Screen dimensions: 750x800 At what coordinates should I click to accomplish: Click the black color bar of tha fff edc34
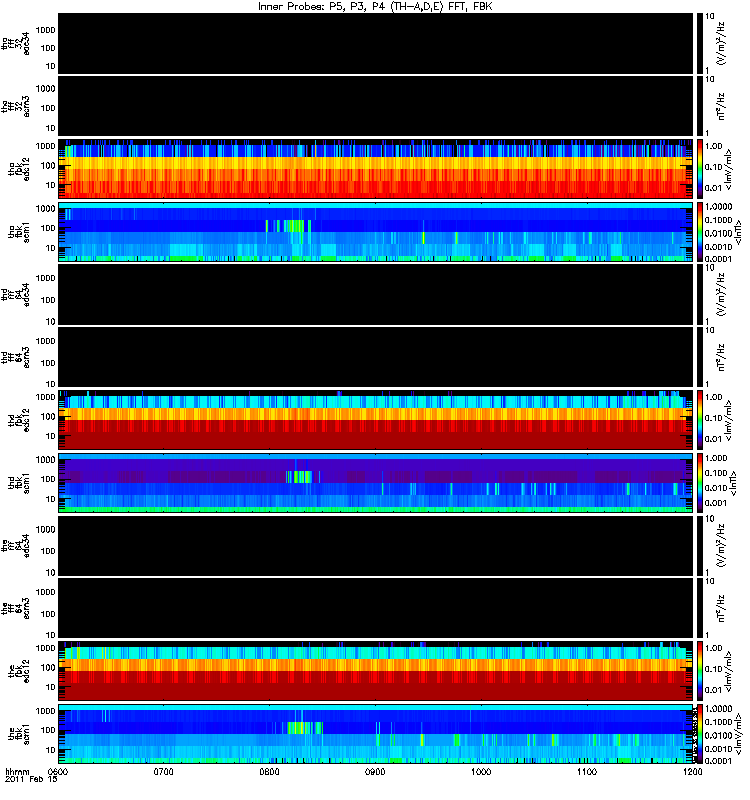tap(699, 44)
